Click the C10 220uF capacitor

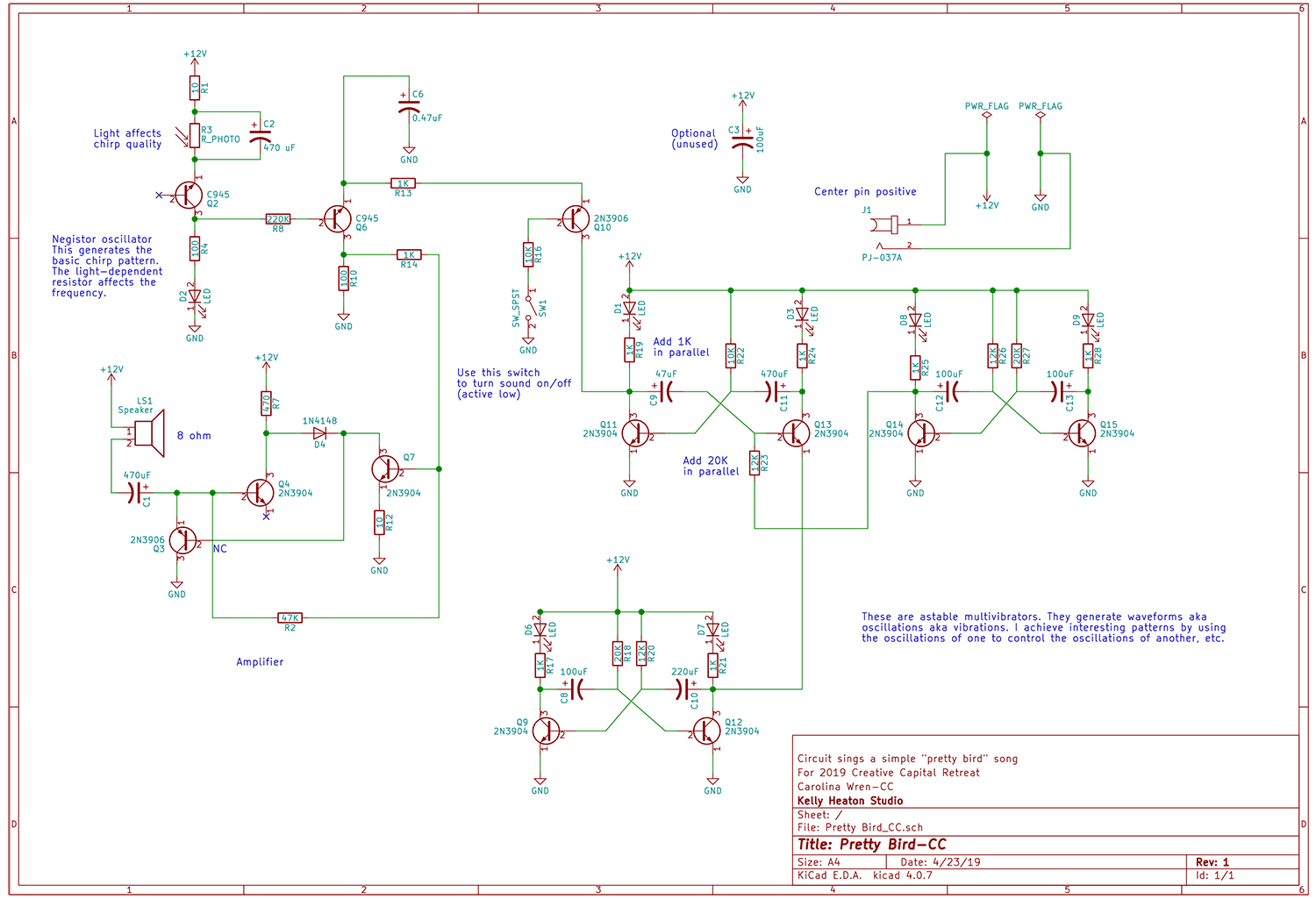coord(683,689)
